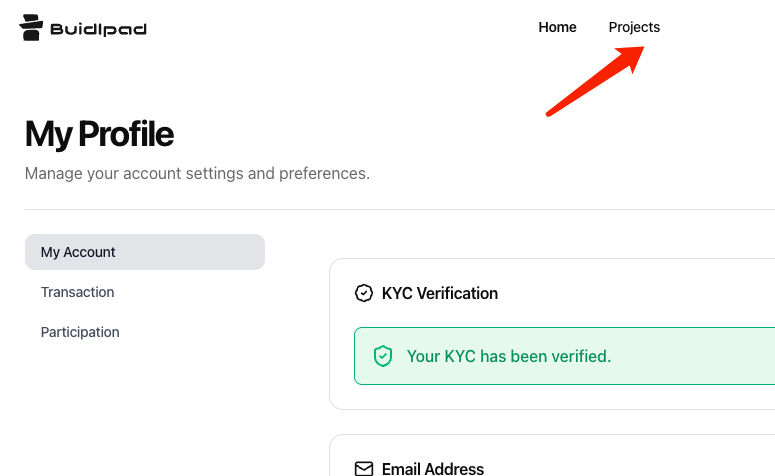Select the My Account sidebar tab
775x476 pixels.
pyautogui.click(x=145, y=252)
